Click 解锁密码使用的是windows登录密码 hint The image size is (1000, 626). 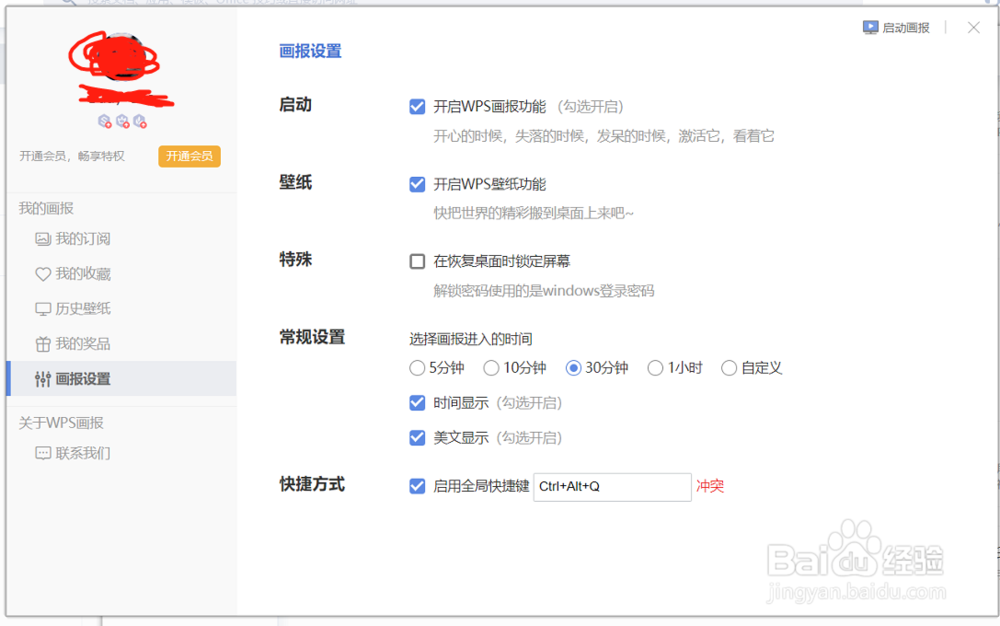(x=544, y=291)
